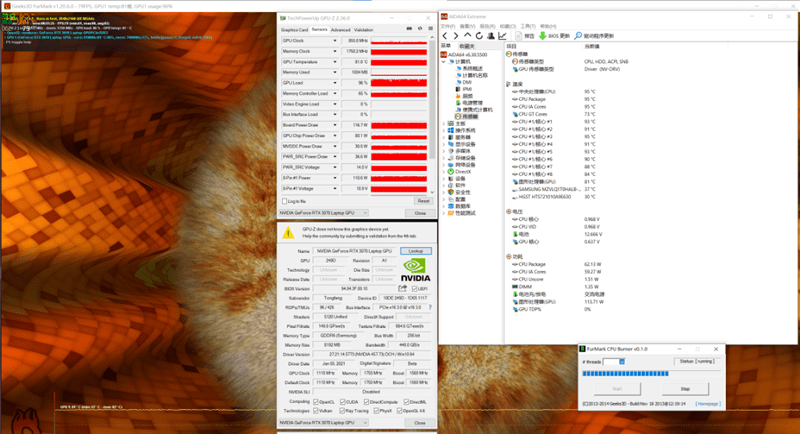Toggle the Vulkan checkbox
The width and height of the screenshot is (800, 434).
click(316, 411)
